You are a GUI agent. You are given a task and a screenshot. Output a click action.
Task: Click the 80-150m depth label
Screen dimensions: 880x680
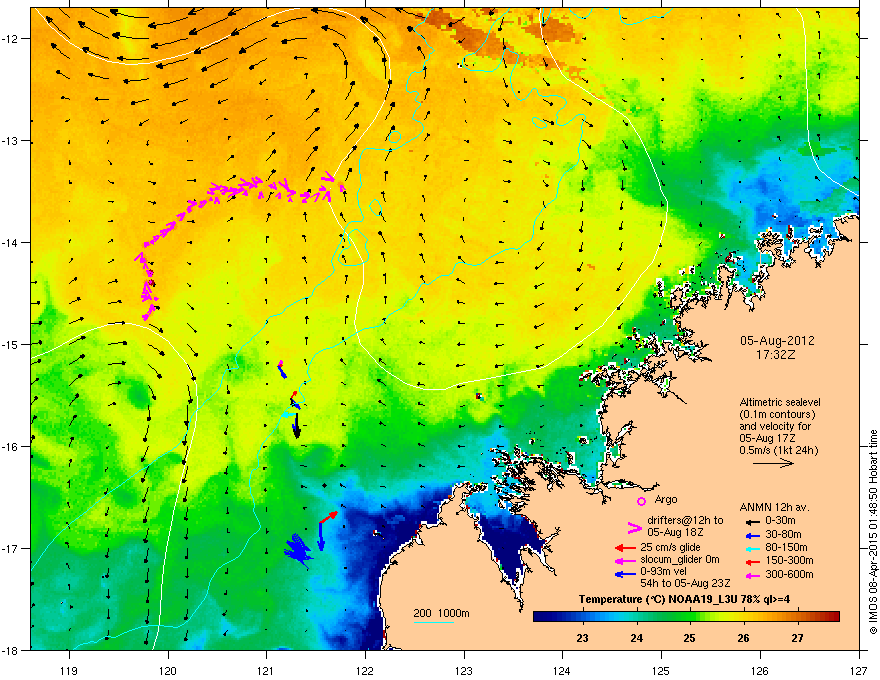(x=786, y=548)
